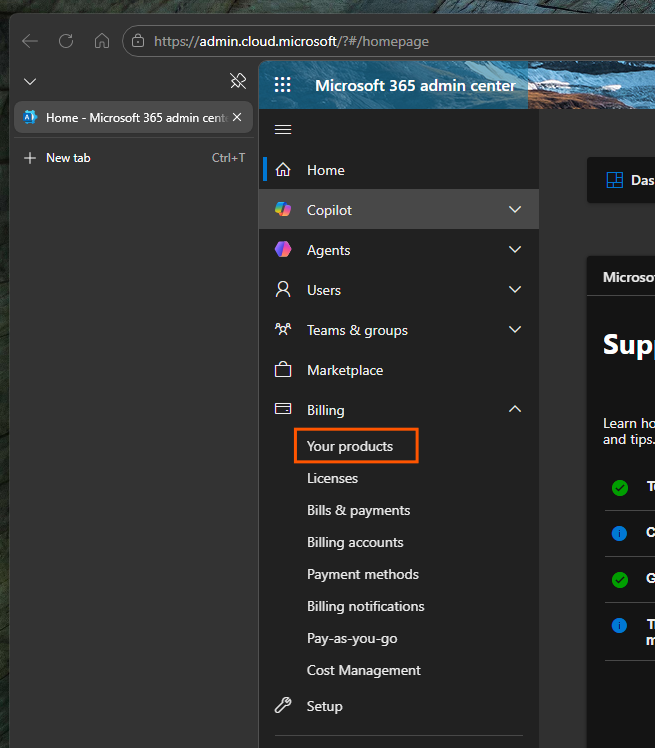Click the second blue info status icon

pos(619,625)
